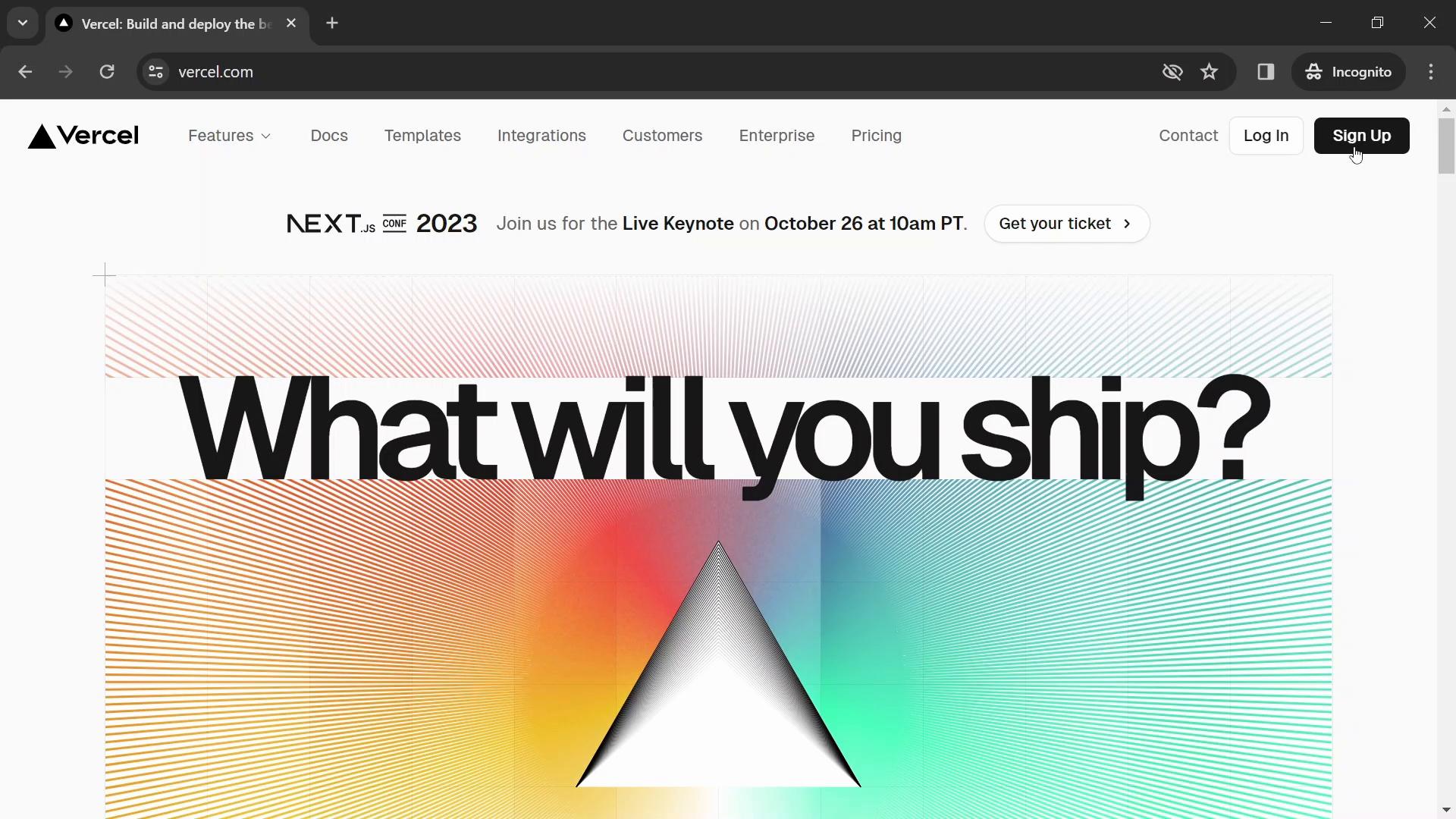Open the browser back navigation arrow
Screen dimensions: 1456x819
click(26, 71)
